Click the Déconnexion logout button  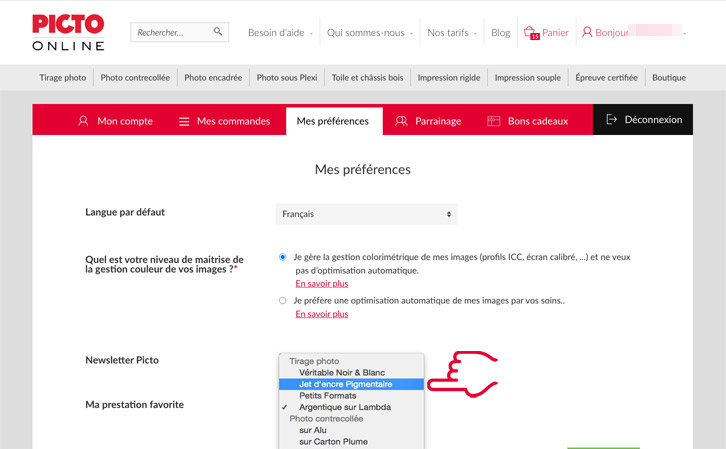pos(644,120)
